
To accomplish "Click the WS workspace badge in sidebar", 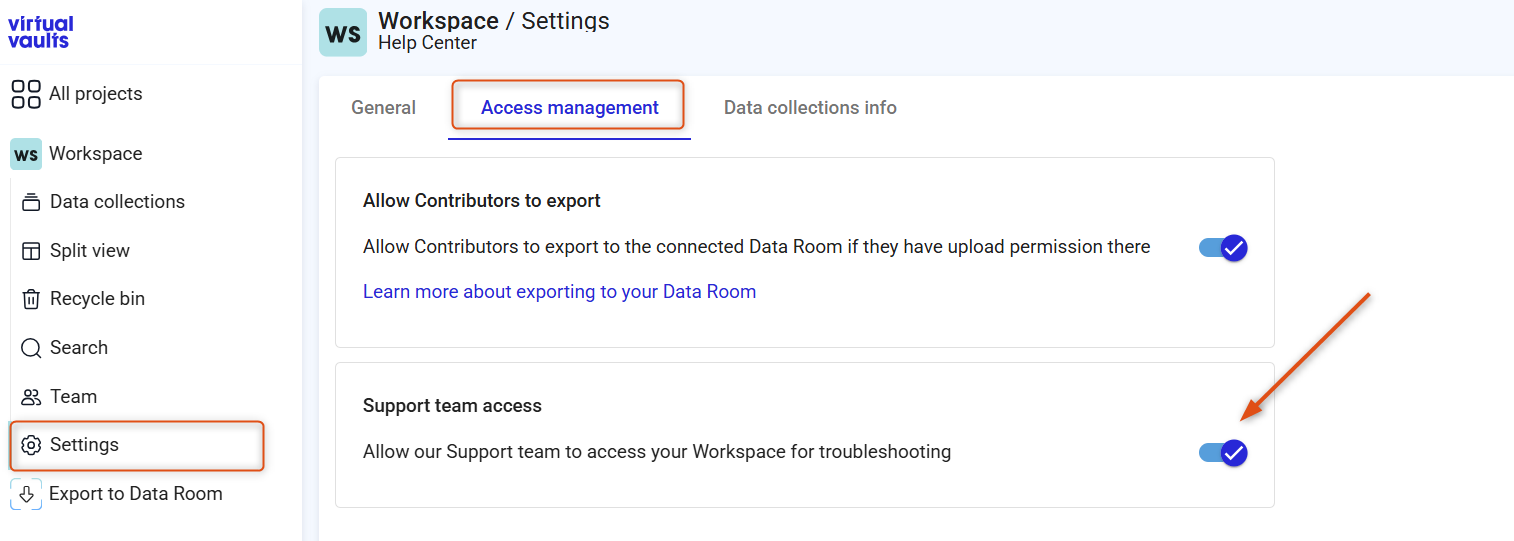I will pos(26,154).
